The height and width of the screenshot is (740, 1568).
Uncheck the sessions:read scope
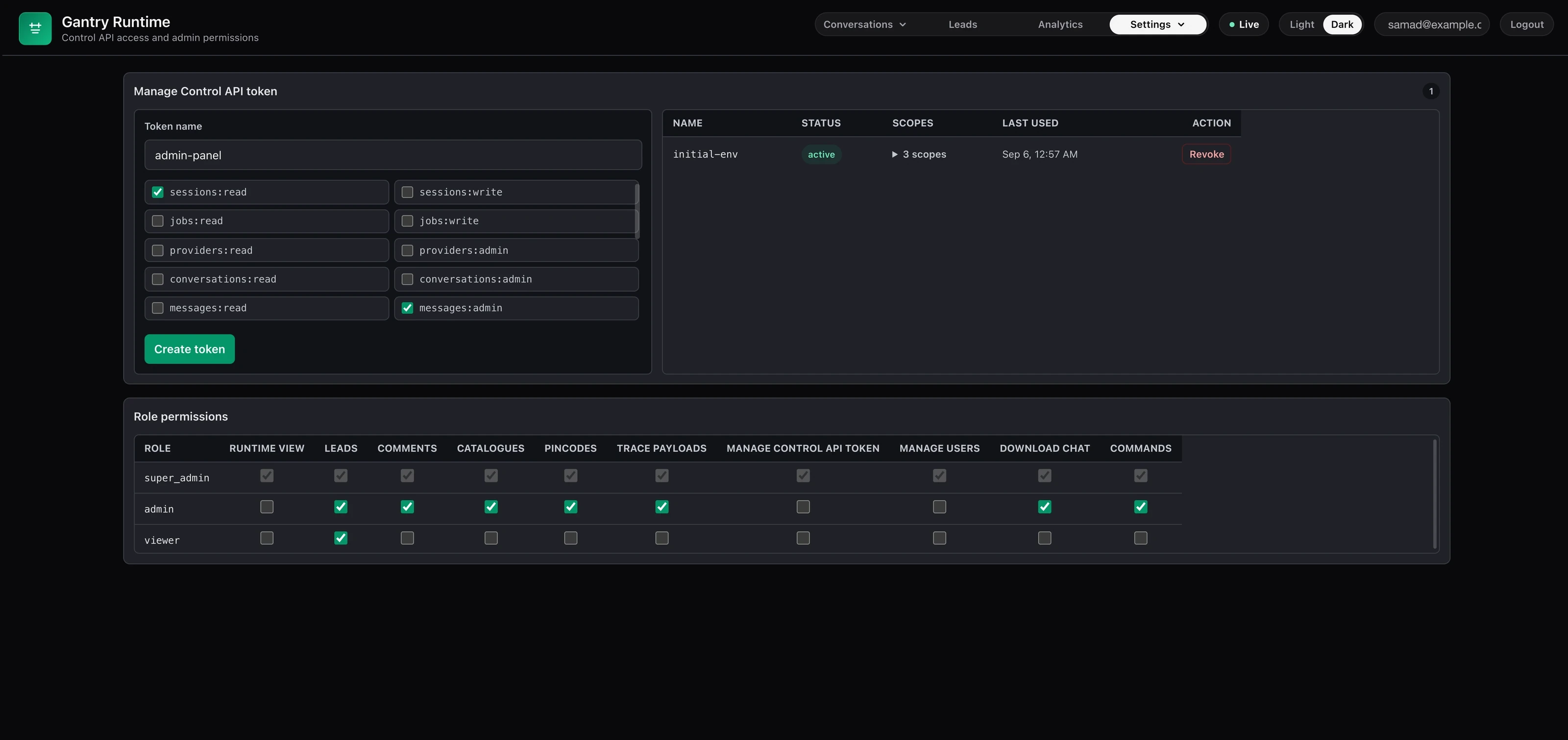pyautogui.click(x=158, y=192)
